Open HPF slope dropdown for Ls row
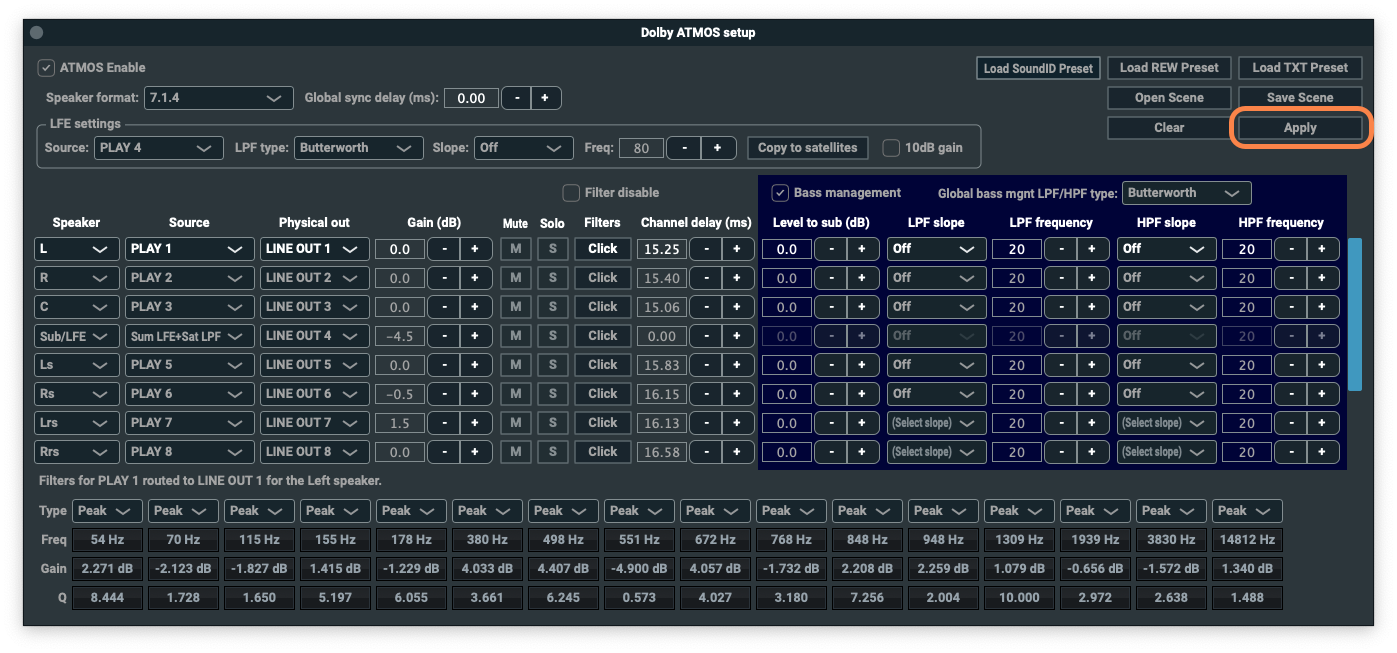This screenshot has height=653, width=1397. (x=1167, y=365)
